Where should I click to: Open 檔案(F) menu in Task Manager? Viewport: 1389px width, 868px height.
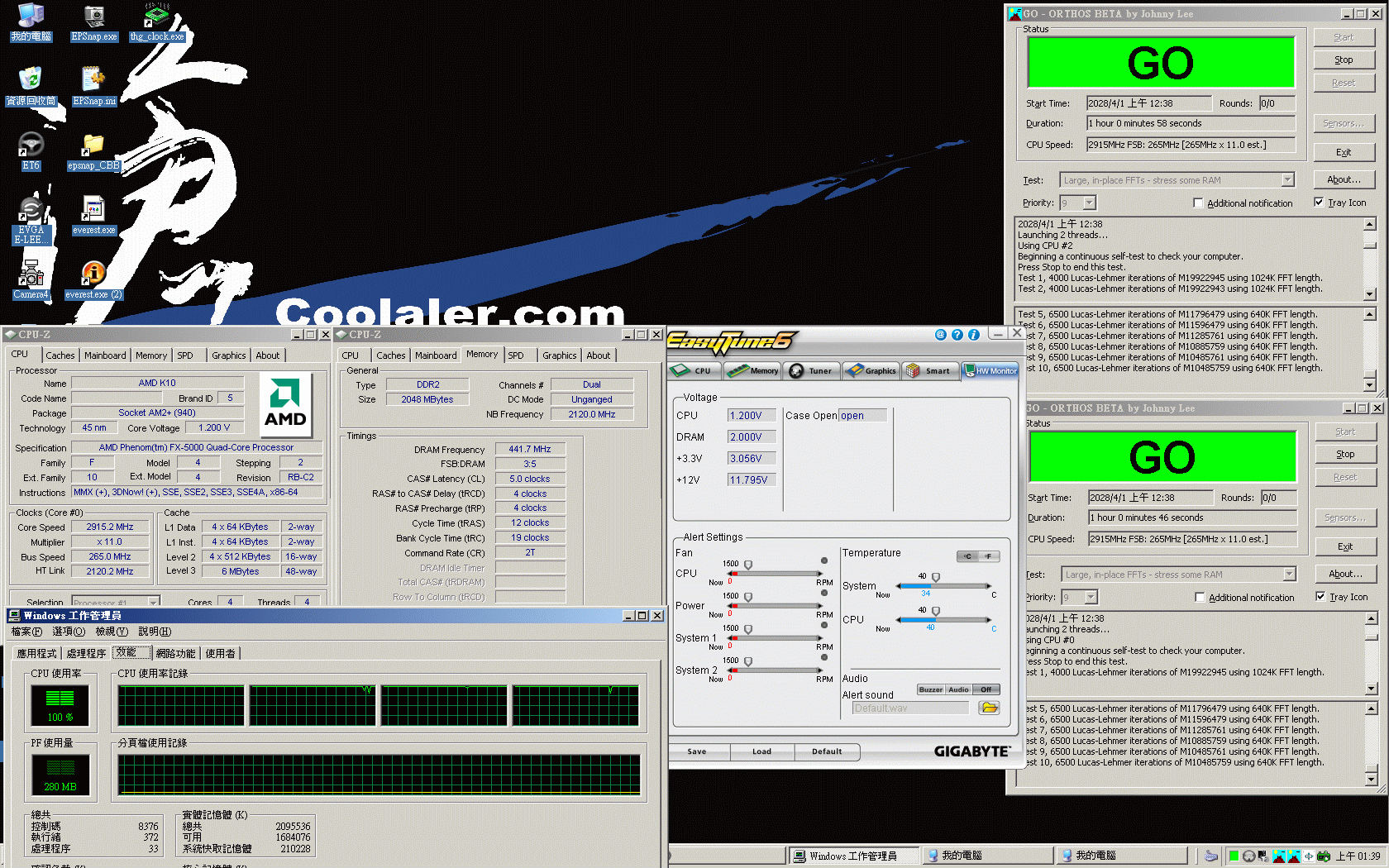pos(26,632)
